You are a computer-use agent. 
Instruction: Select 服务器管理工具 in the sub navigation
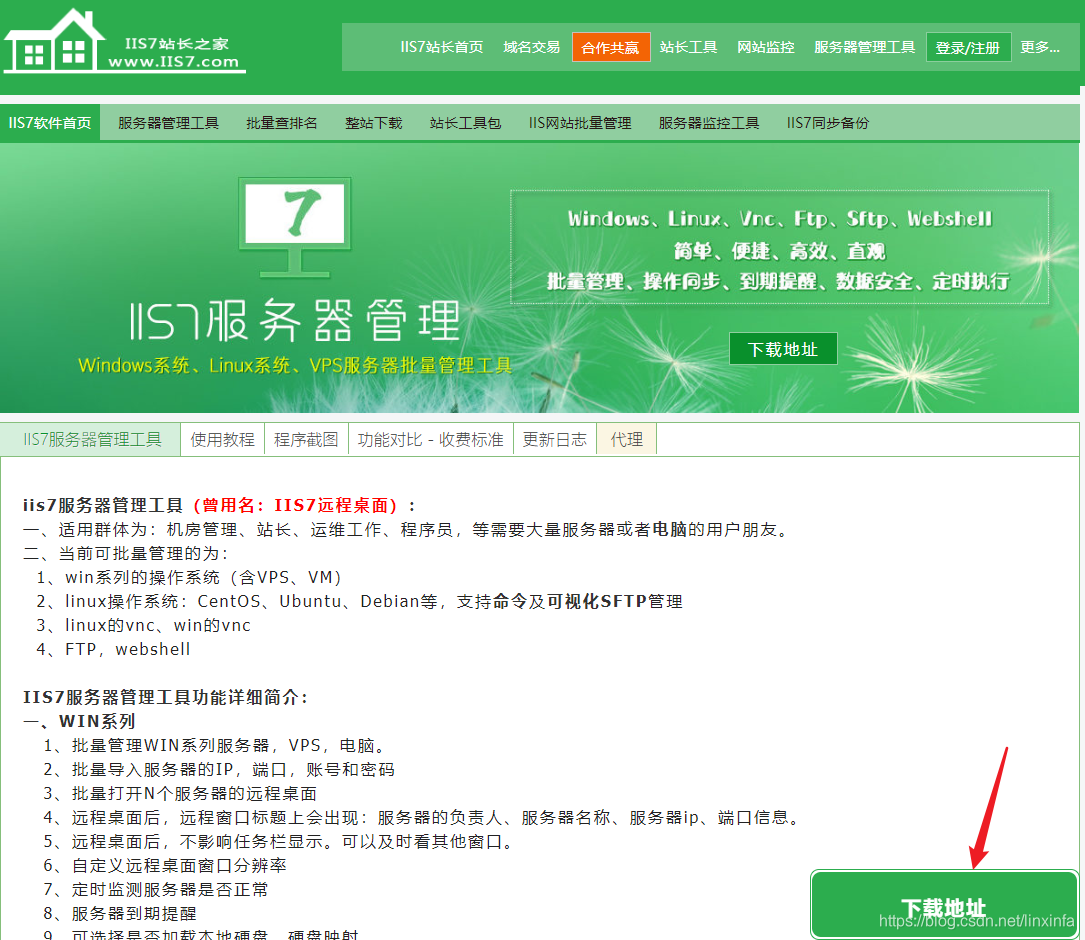168,123
